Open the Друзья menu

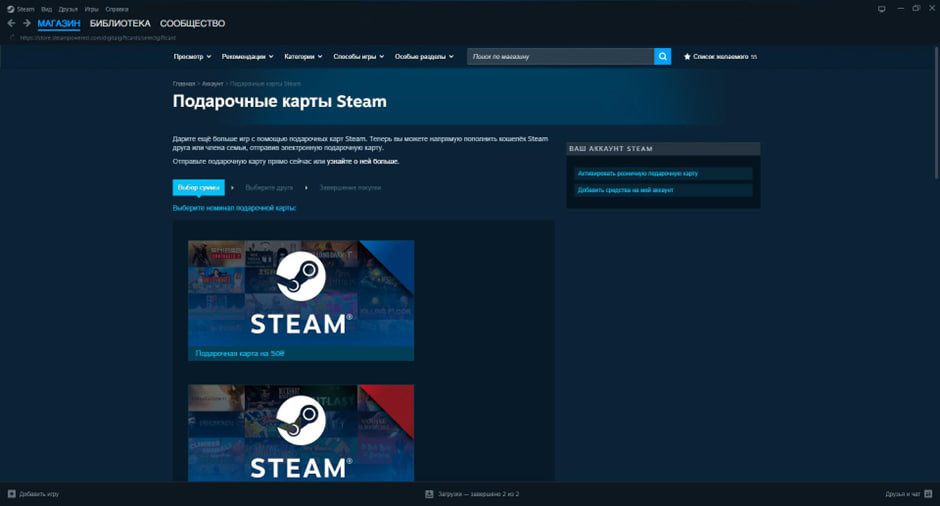click(x=68, y=9)
